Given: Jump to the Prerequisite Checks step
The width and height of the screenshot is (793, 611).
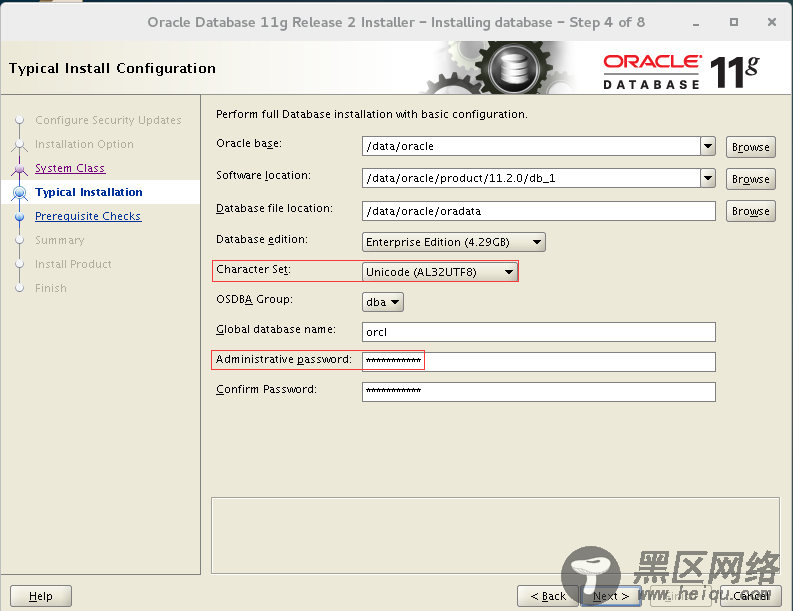Looking at the screenshot, I should pos(88,216).
